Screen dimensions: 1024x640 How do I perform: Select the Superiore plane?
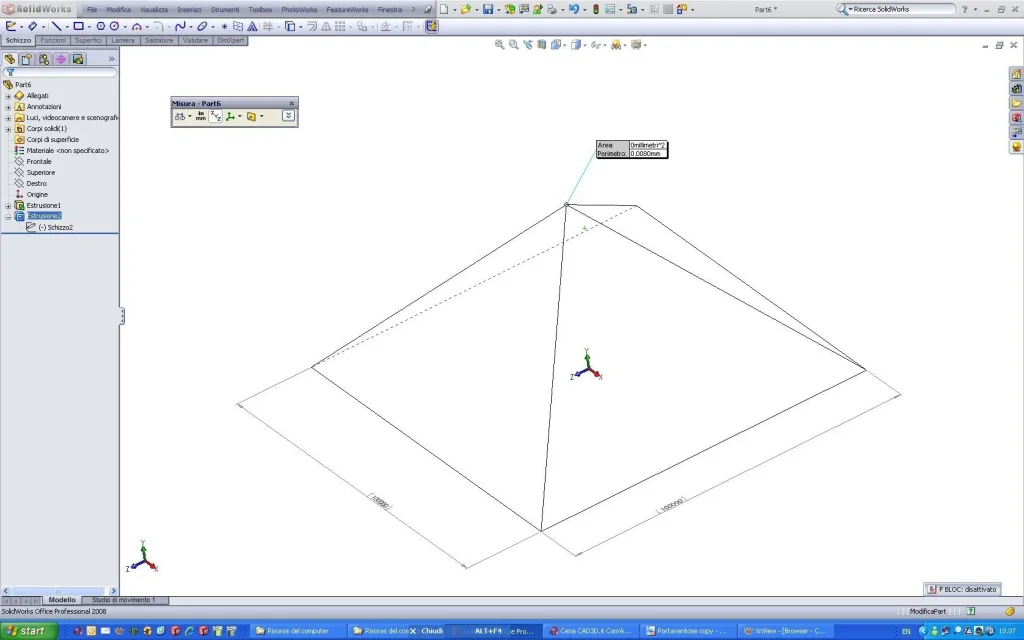[40, 172]
